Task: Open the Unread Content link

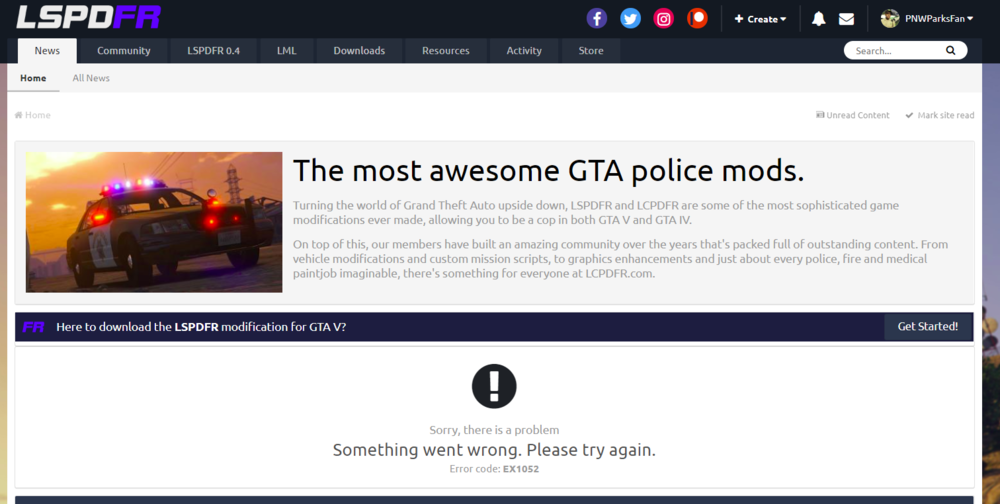Action: 853,115
